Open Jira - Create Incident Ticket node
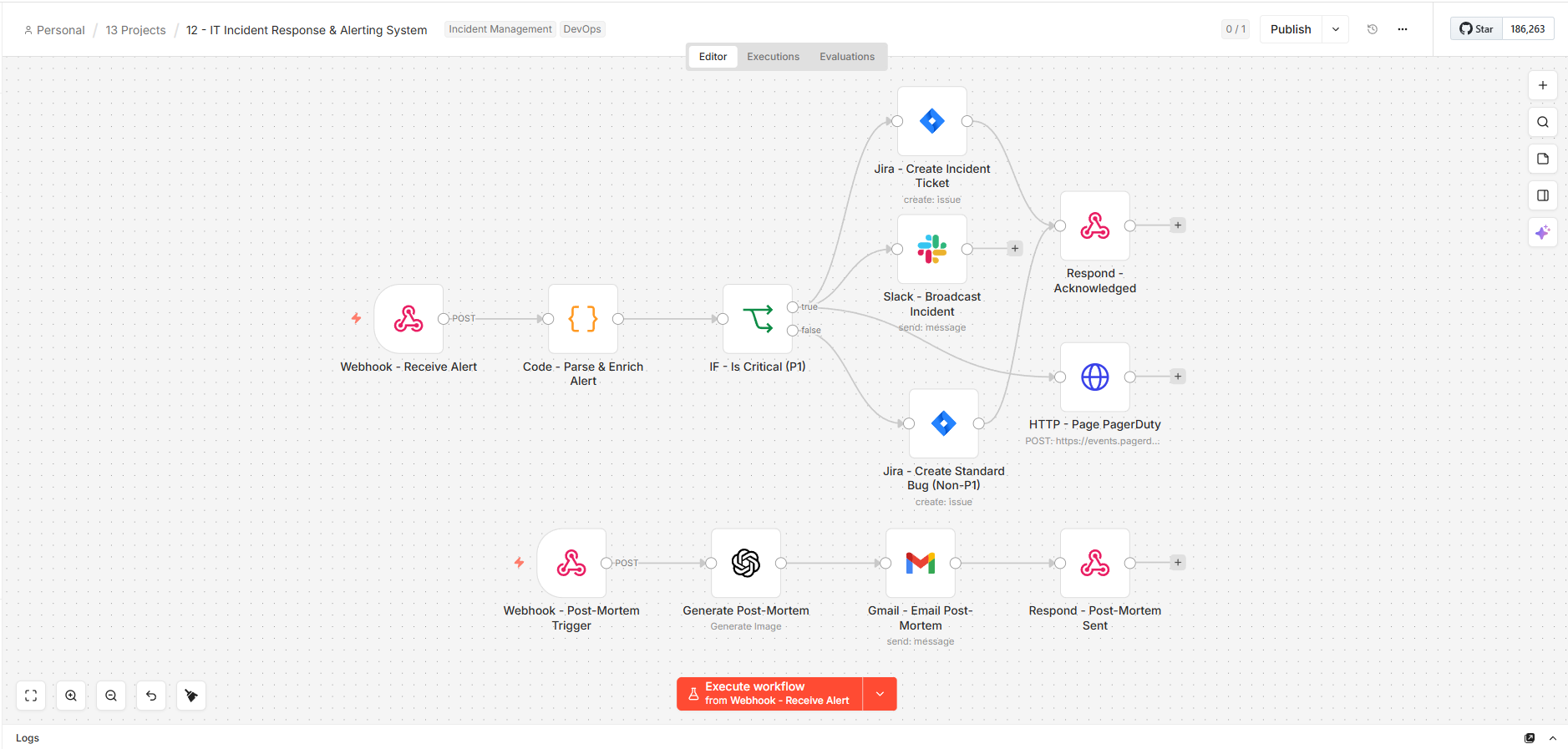Screen dimensions: 1568x749 [x=932, y=121]
